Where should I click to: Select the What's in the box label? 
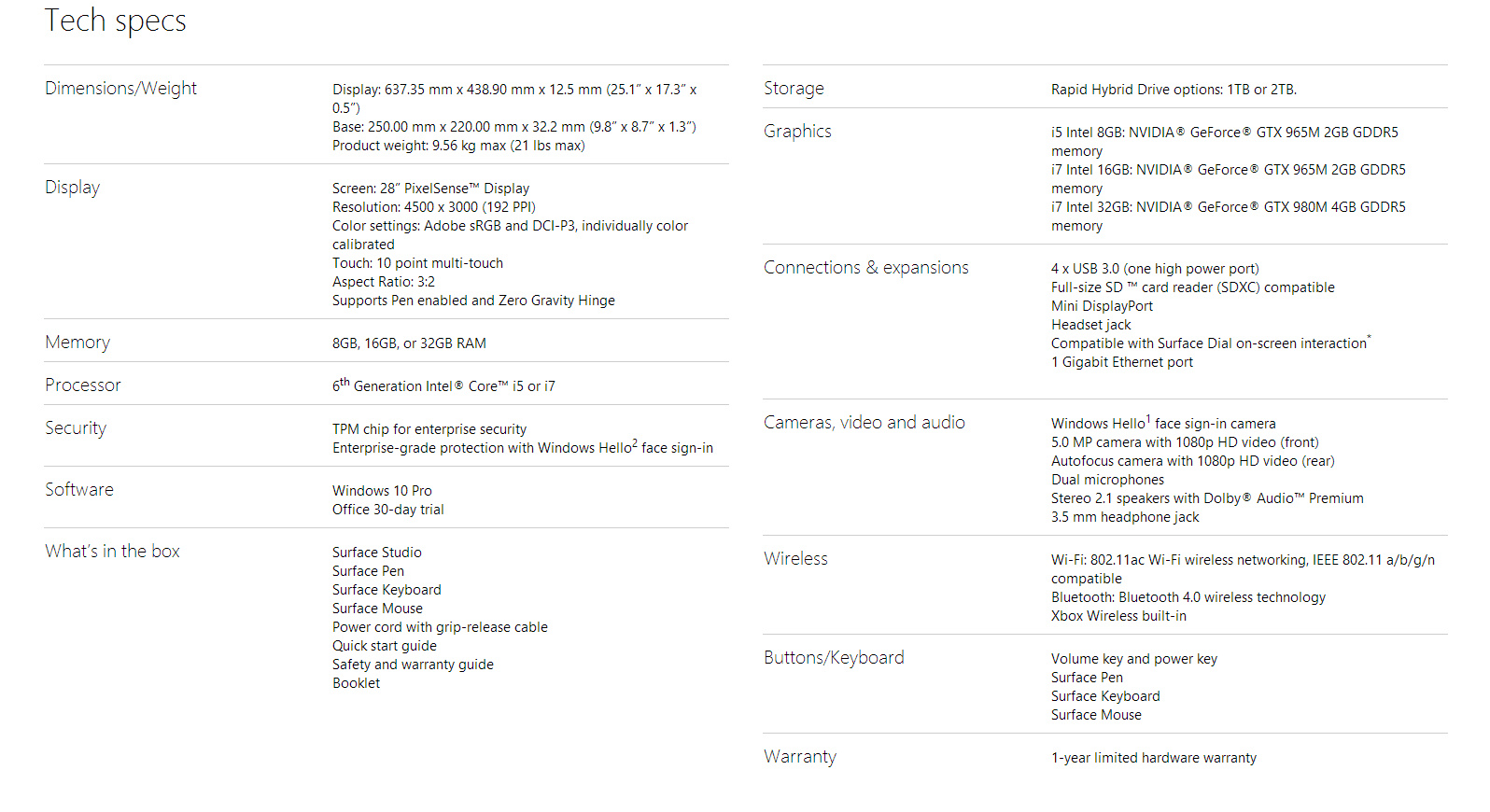pyautogui.click(x=112, y=552)
